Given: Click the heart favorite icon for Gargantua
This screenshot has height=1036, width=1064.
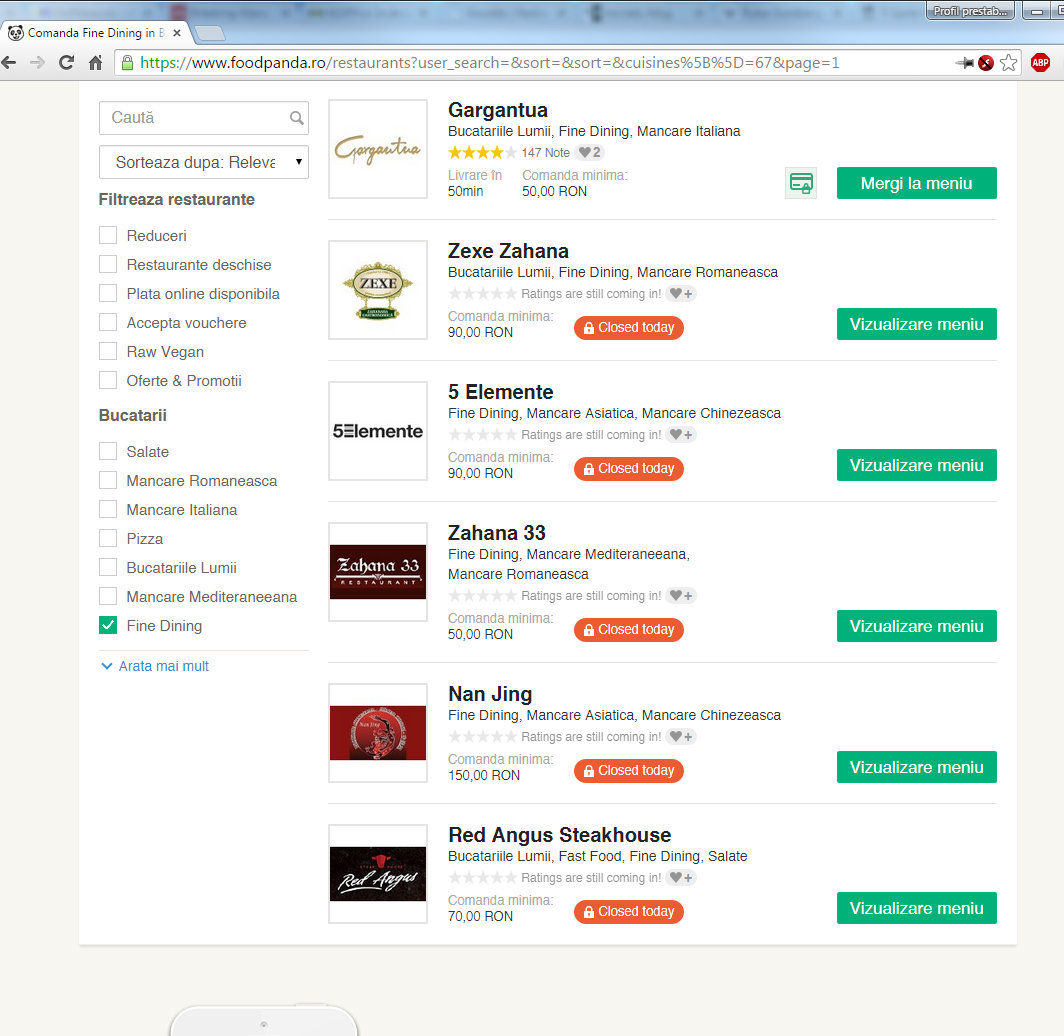Looking at the screenshot, I should [589, 153].
